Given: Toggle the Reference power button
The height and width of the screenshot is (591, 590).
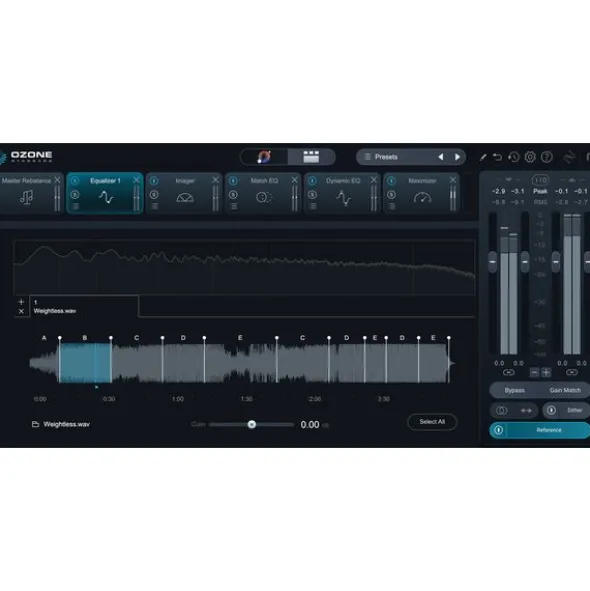Looking at the screenshot, I should [498, 430].
